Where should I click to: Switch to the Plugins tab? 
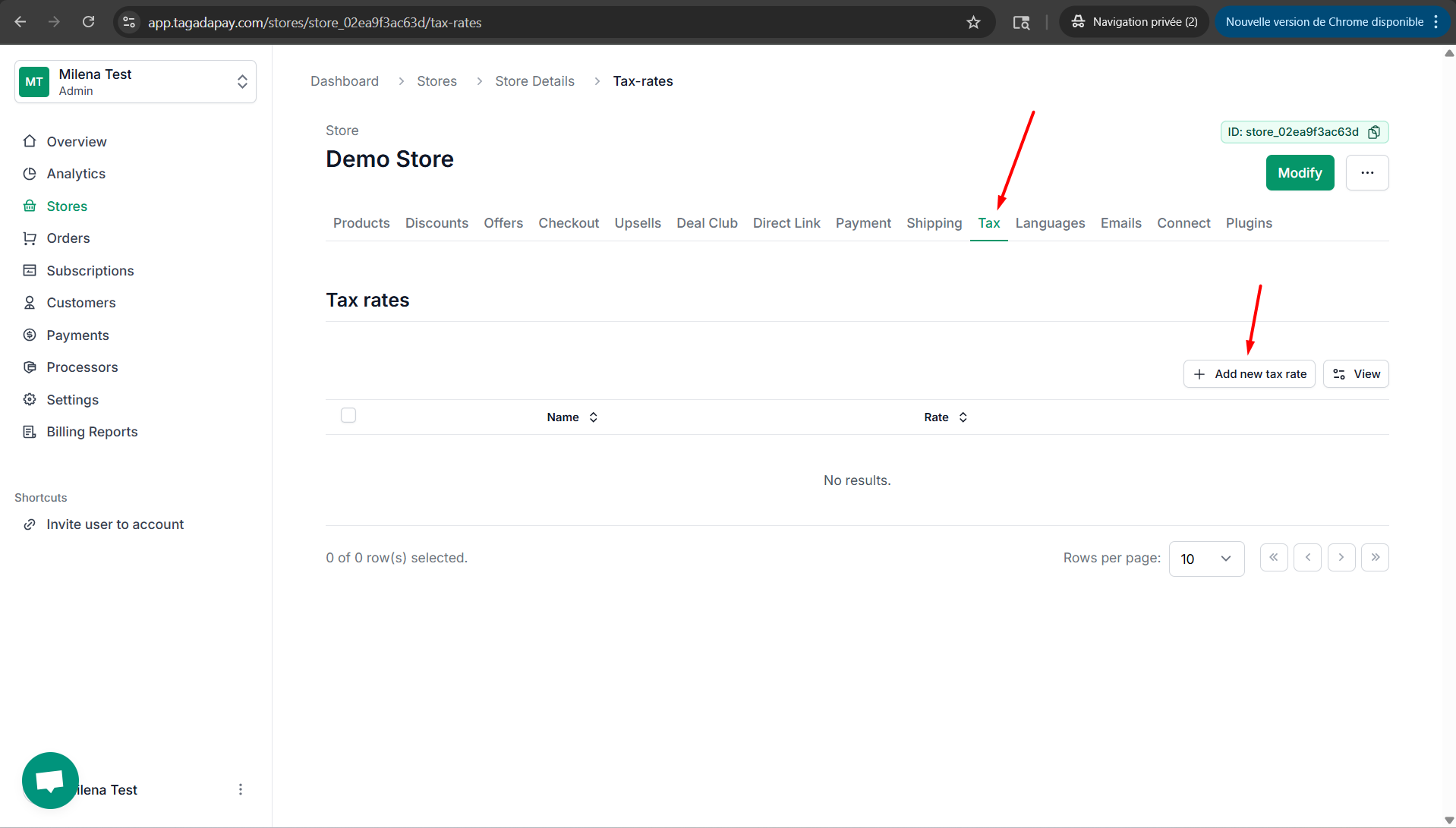coord(1249,223)
